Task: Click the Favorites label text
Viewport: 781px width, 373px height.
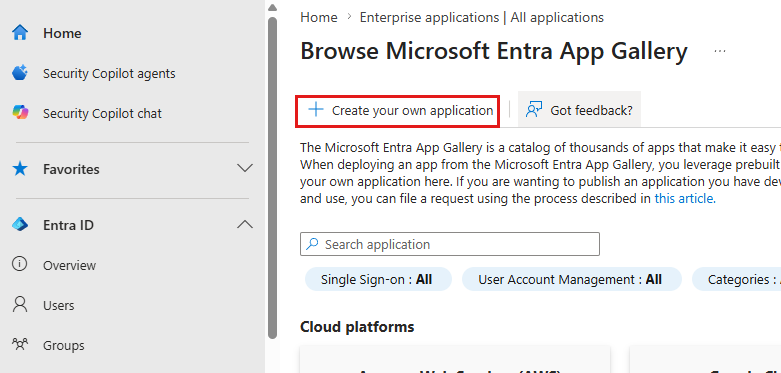Action: click(71, 169)
